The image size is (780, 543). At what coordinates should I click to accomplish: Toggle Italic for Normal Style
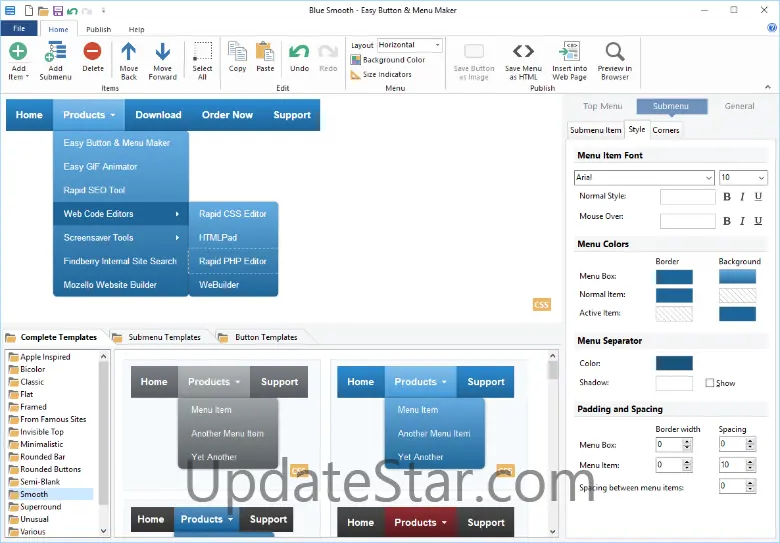[x=742, y=197]
